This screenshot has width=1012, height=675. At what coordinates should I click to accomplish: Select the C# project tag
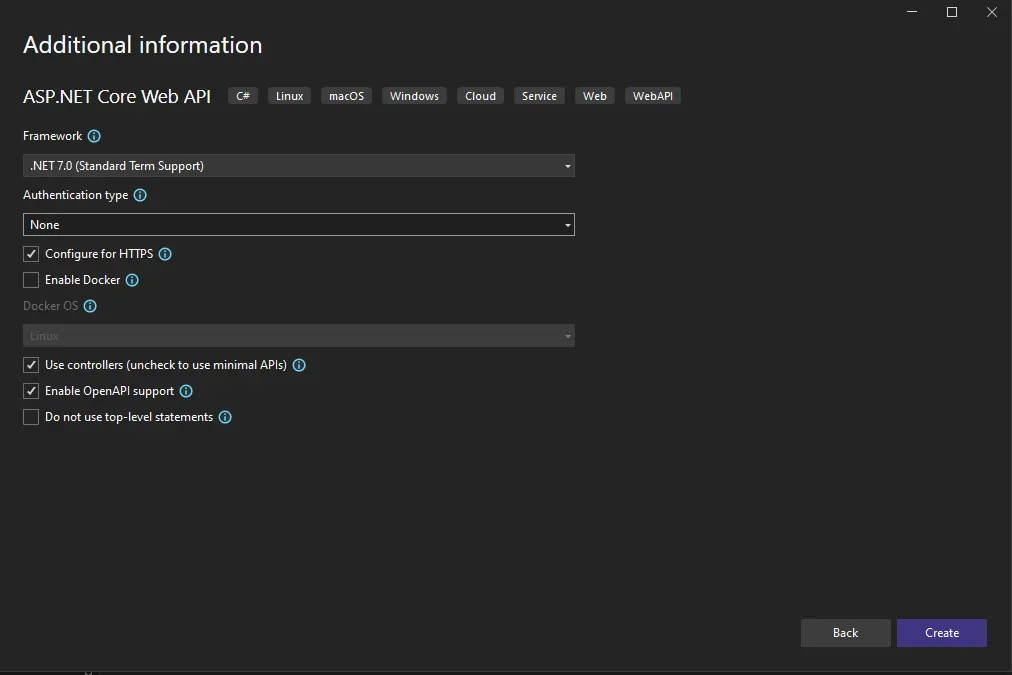point(242,95)
